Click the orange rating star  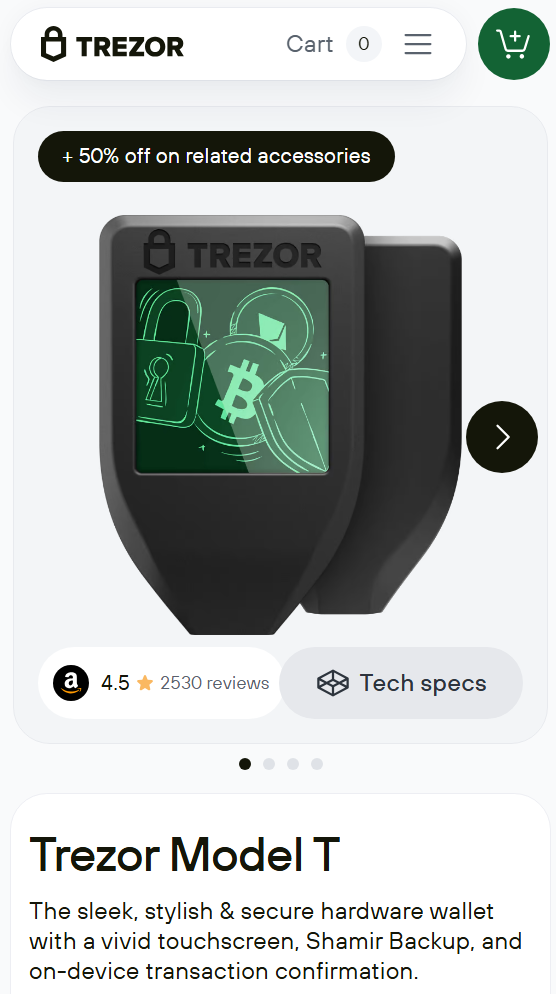145,683
